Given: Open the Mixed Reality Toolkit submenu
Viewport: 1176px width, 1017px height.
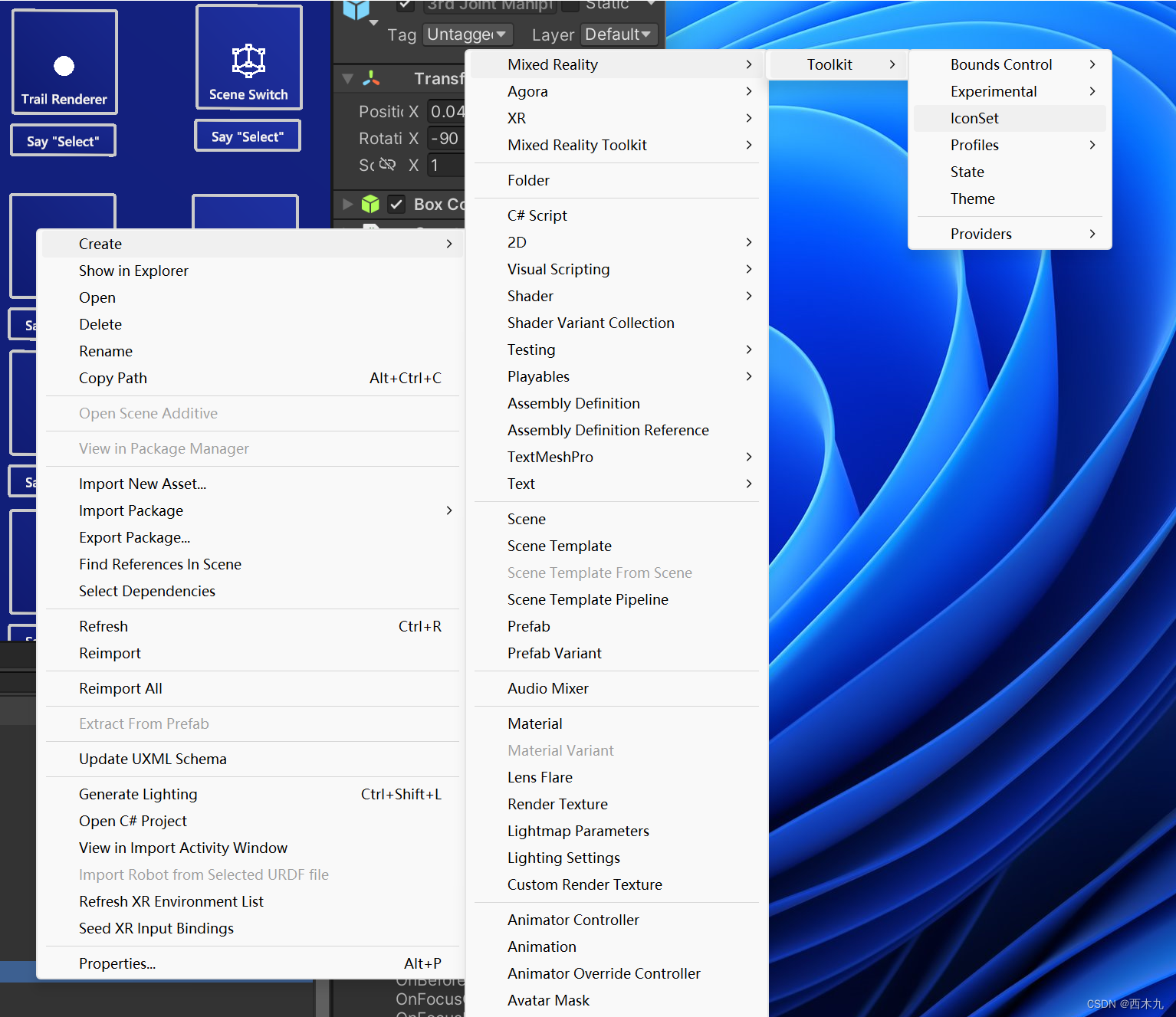Looking at the screenshot, I should click(617, 145).
